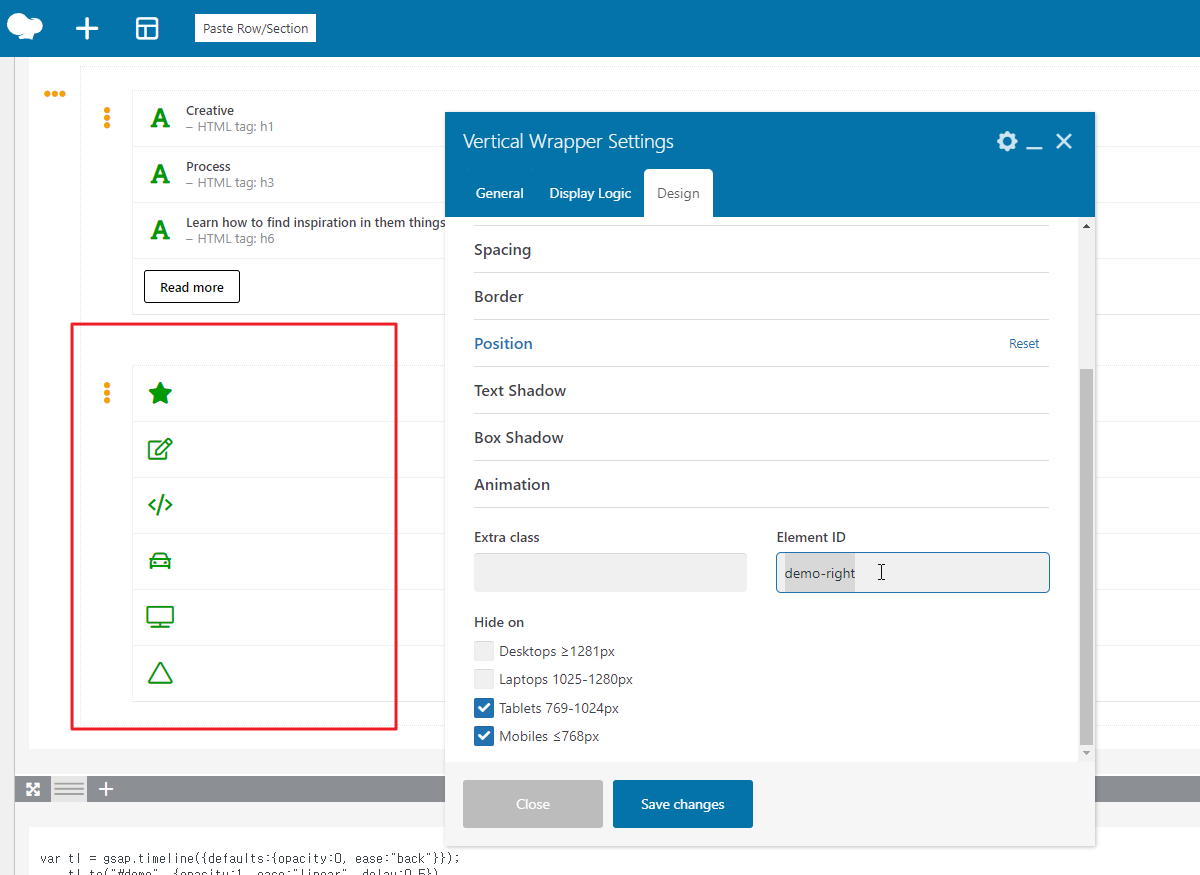This screenshot has height=875, width=1200.
Task: Switch to the Display Logic tab
Action: coord(590,193)
